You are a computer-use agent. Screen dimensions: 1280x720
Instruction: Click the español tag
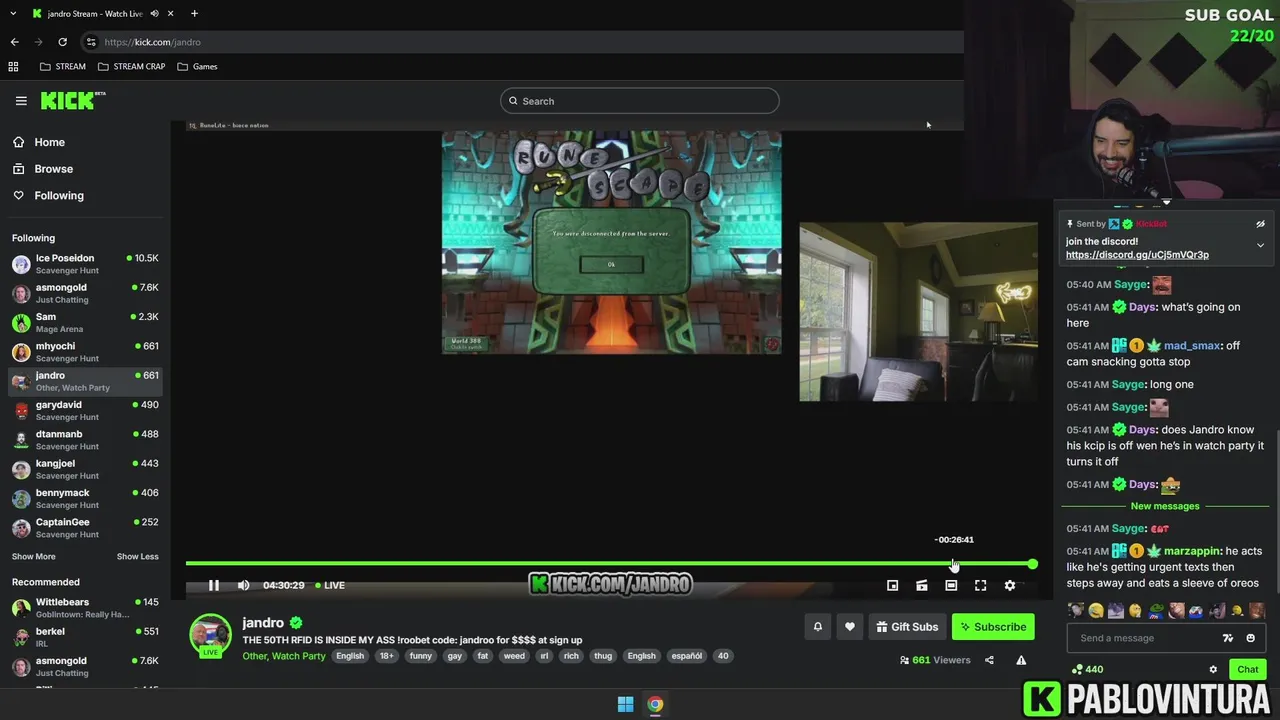coord(686,656)
